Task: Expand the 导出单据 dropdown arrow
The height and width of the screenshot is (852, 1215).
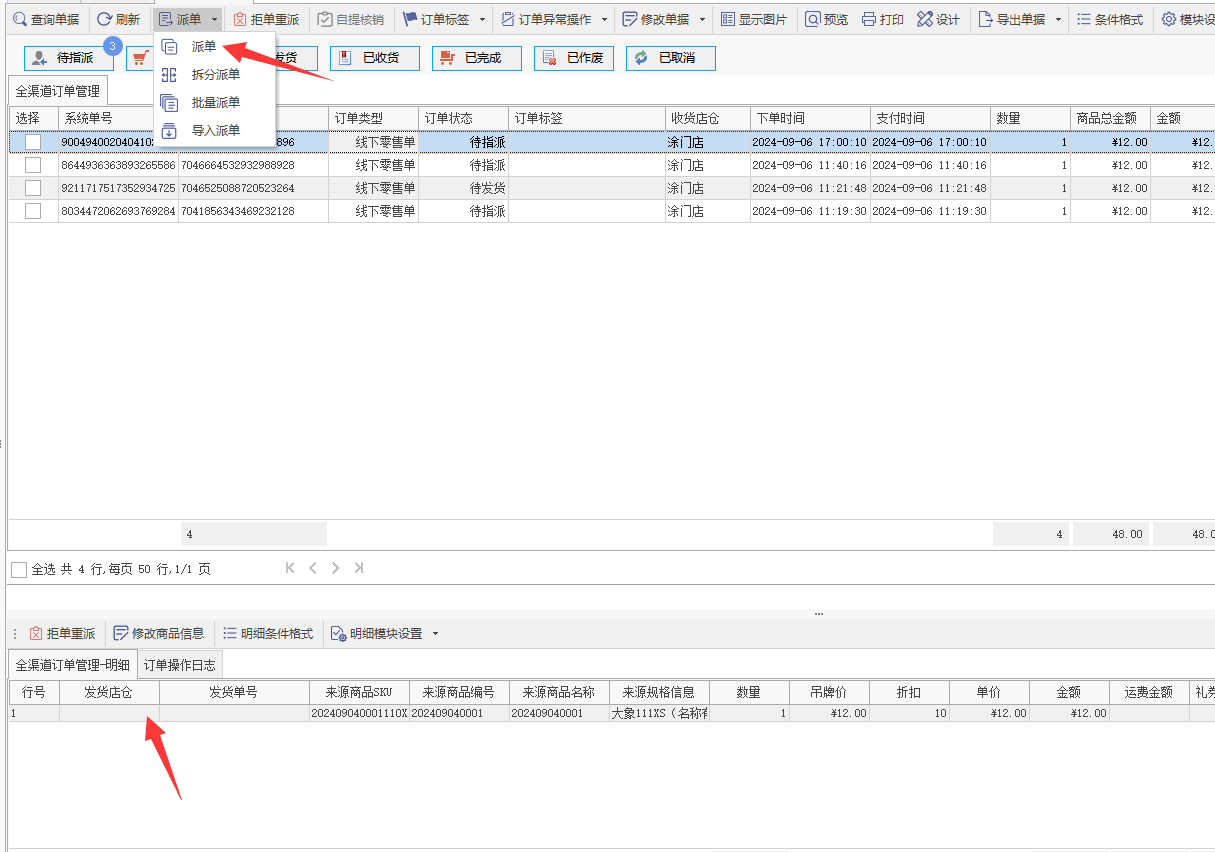Action: tap(1058, 19)
